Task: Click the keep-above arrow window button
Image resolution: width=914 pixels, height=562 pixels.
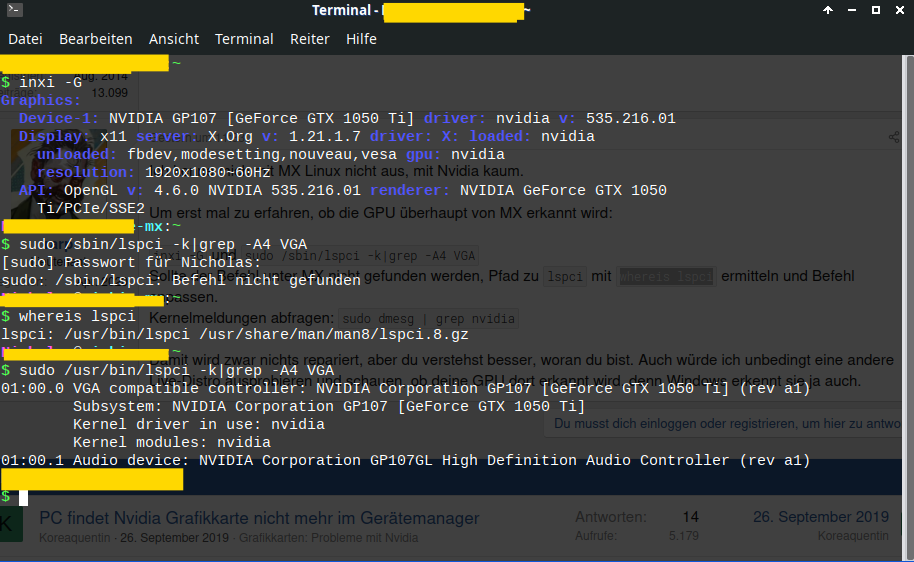Action: click(828, 10)
